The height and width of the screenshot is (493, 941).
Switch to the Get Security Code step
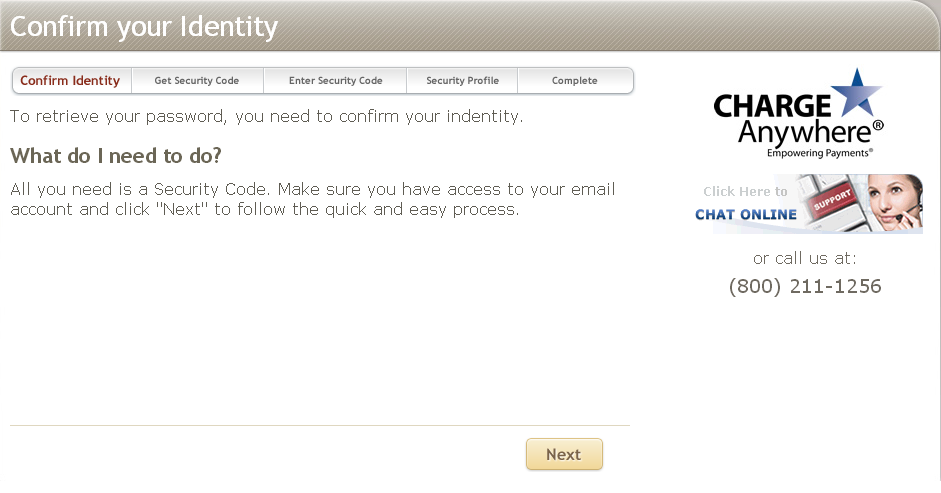pos(197,81)
